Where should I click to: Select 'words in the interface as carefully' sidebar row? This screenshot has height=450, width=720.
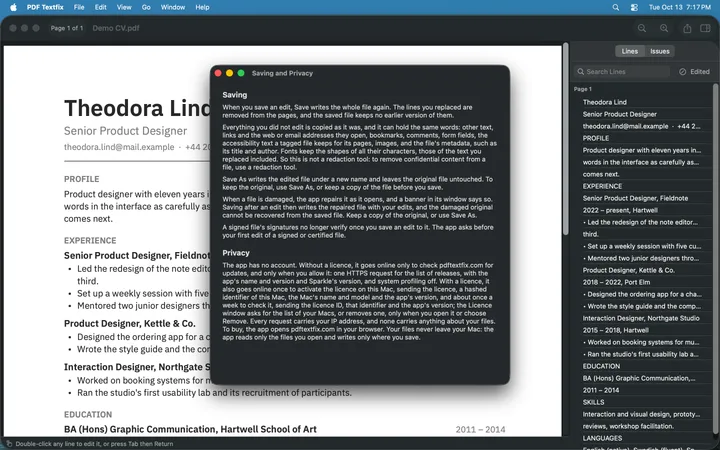click(x=643, y=162)
